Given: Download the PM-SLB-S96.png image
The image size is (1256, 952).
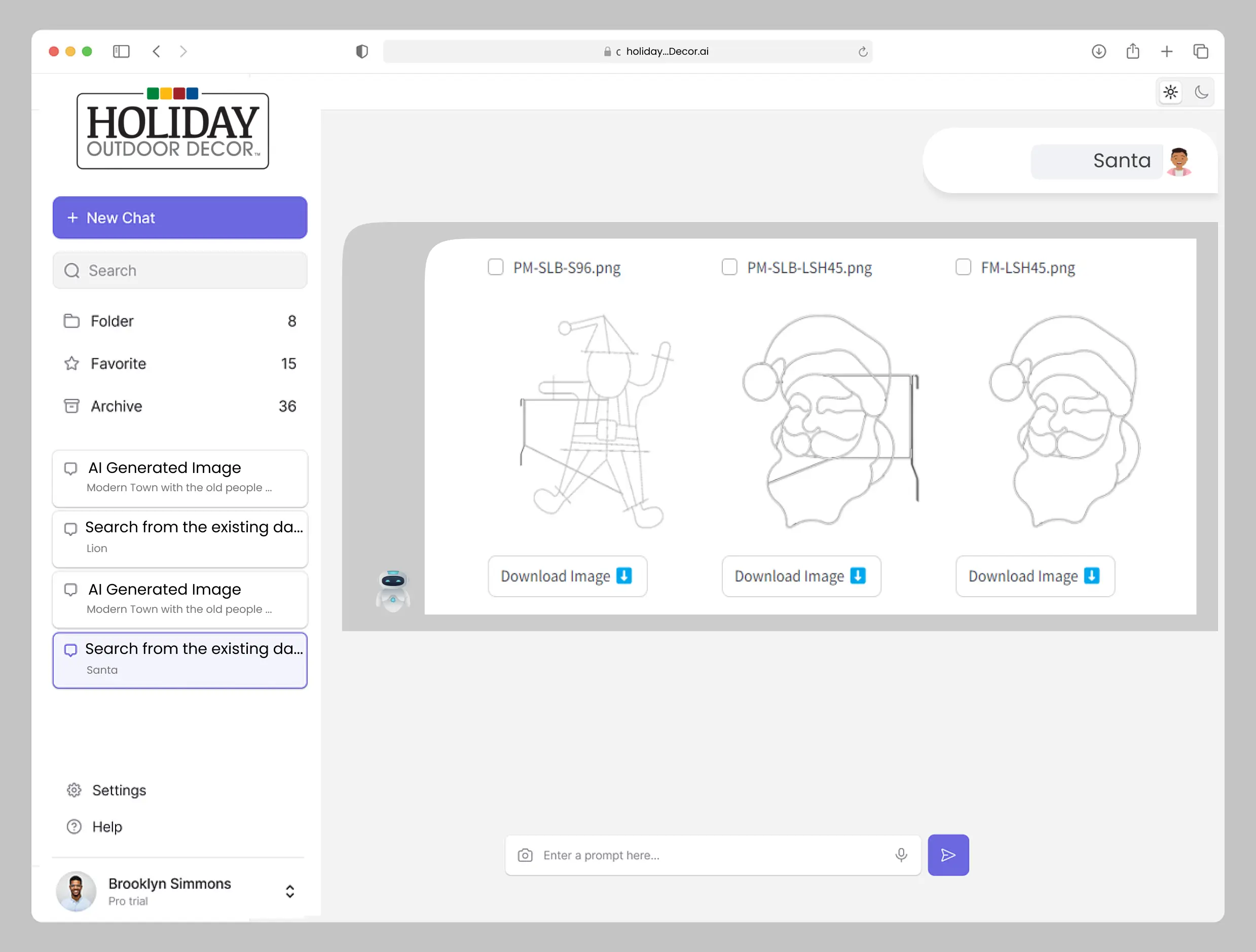Looking at the screenshot, I should (x=566, y=575).
